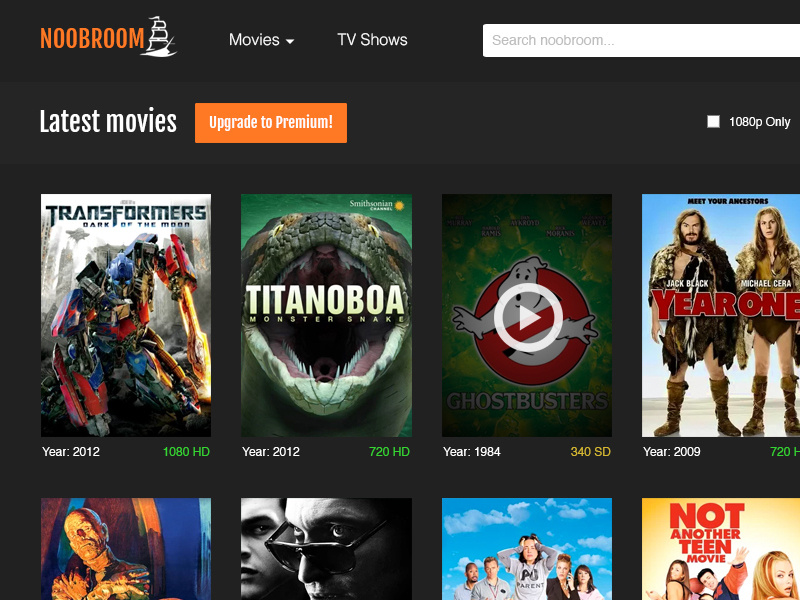Click the Year: 2012 label under Titanoboa
Viewport: 800px width, 600px height.
click(x=271, y=452)
